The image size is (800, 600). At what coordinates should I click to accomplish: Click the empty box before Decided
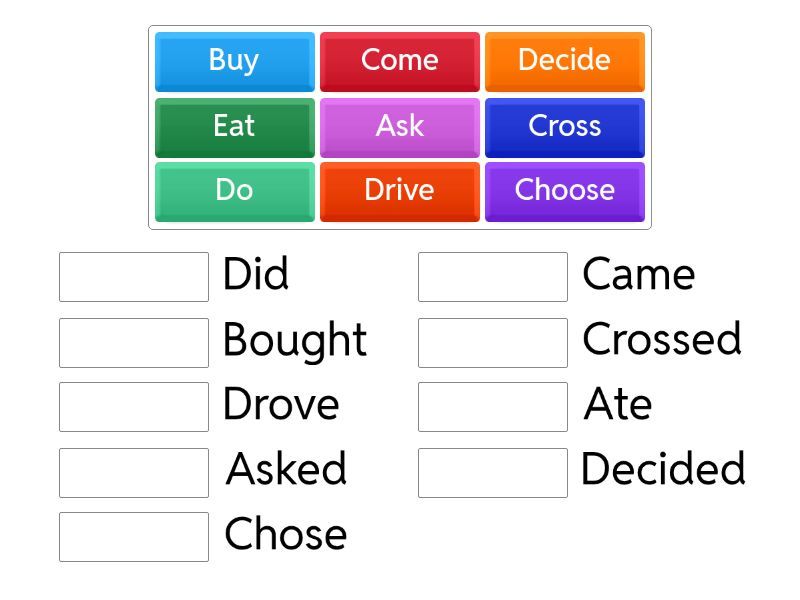point(493,472)
